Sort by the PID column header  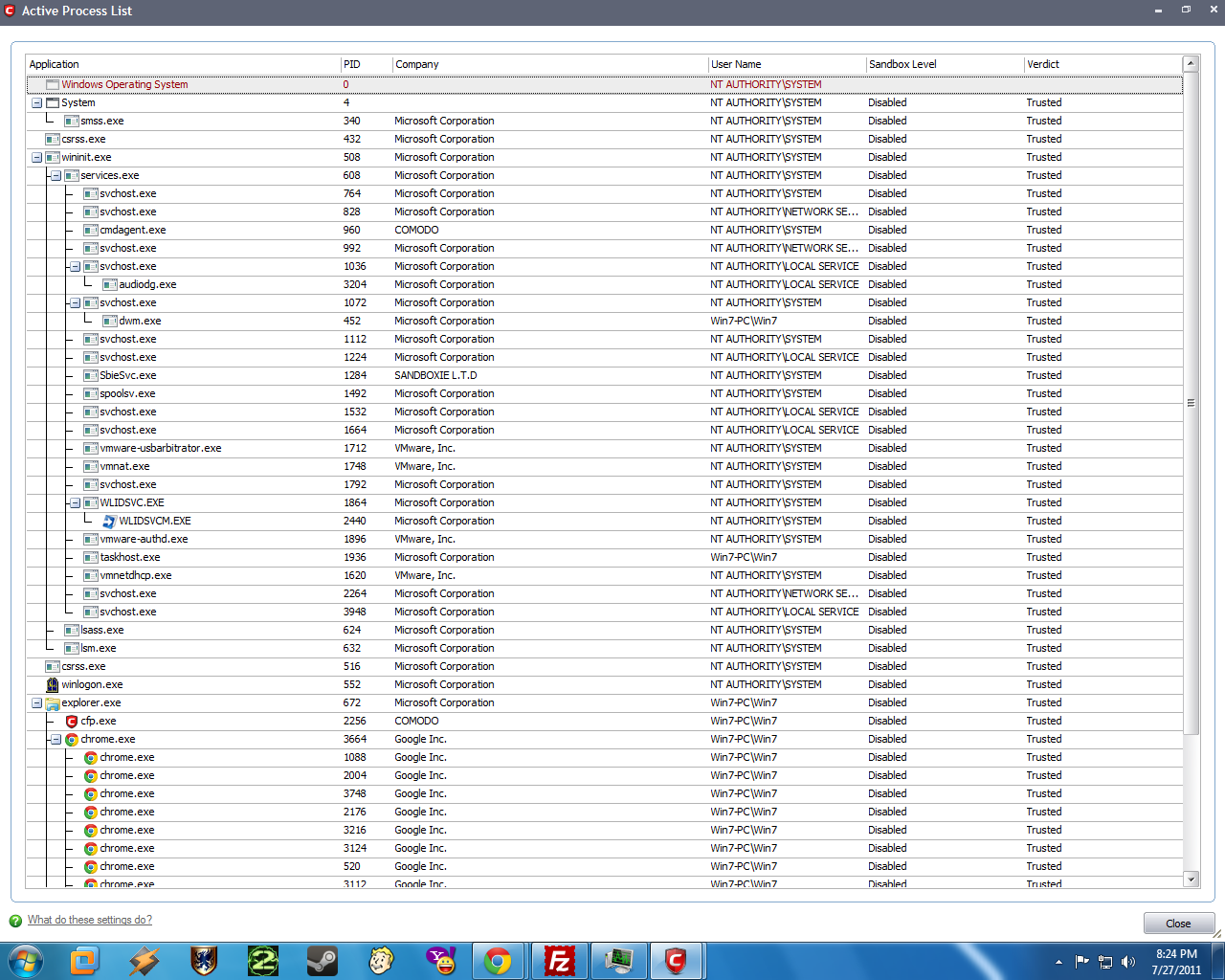click(367, 64)
